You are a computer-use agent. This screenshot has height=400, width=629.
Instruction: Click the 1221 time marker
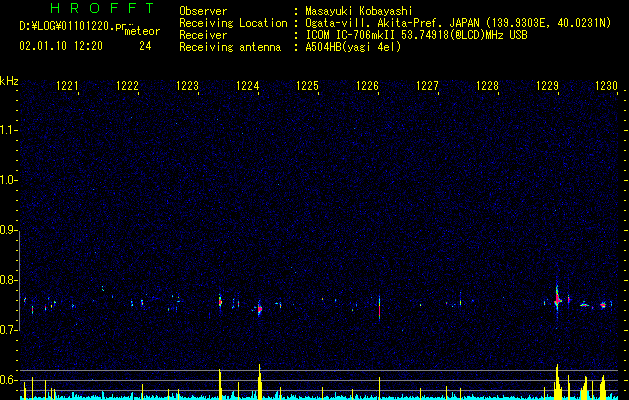click(67, 86)
